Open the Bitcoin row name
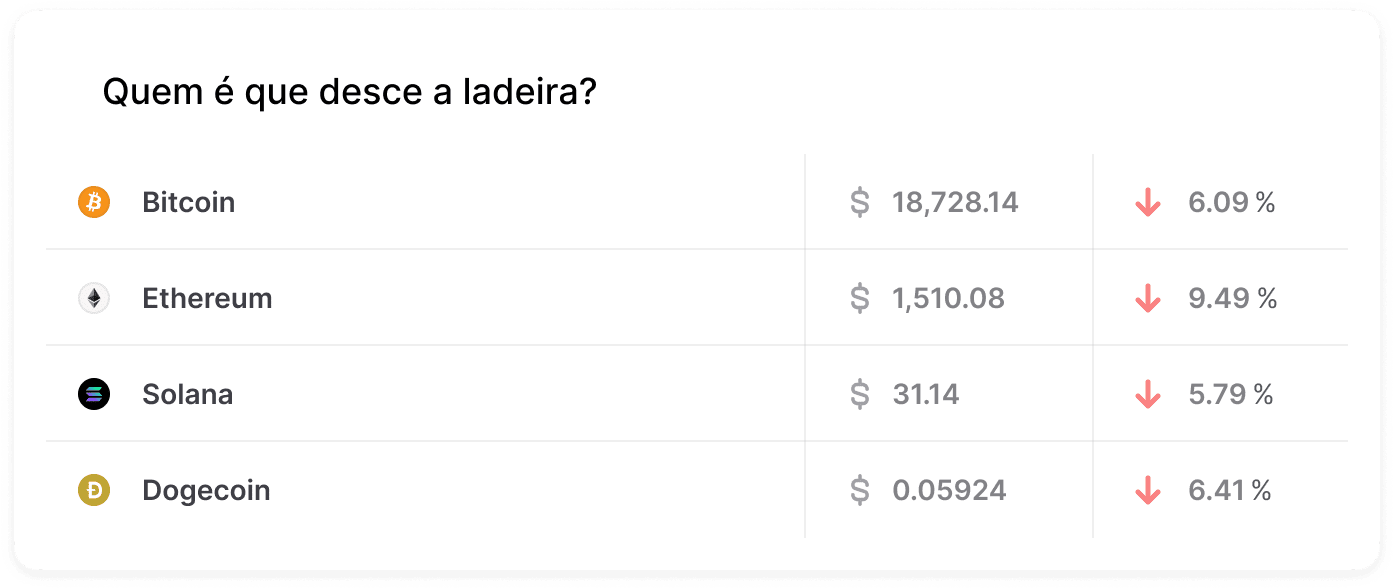Screen dimensions: 1394x588 tap(188, 203)
